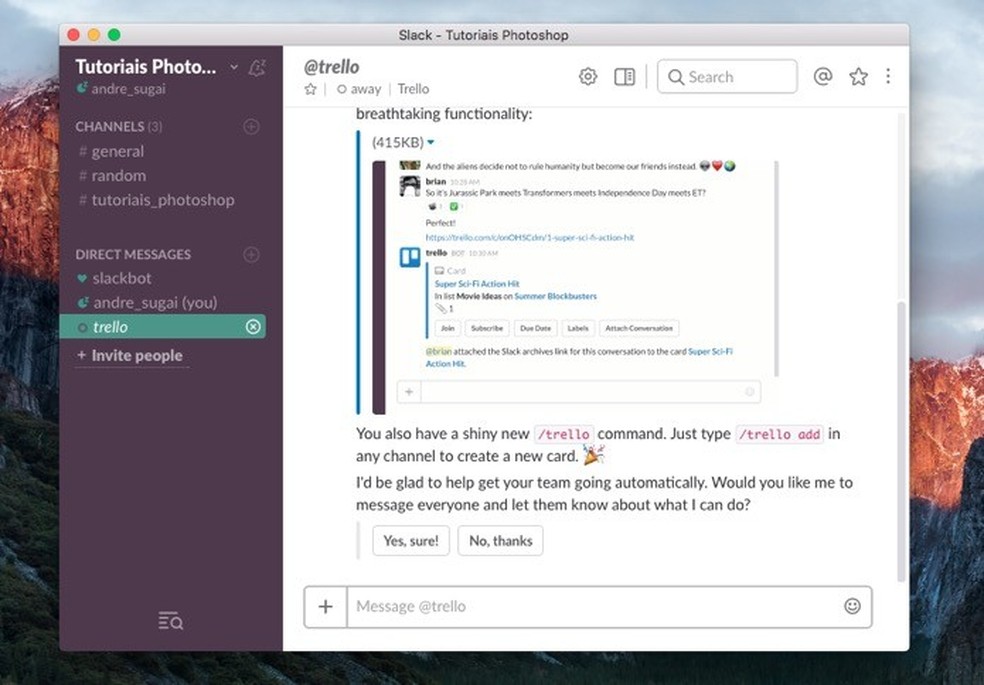Collapse the 415KB attachment preview

pos(430,142)
